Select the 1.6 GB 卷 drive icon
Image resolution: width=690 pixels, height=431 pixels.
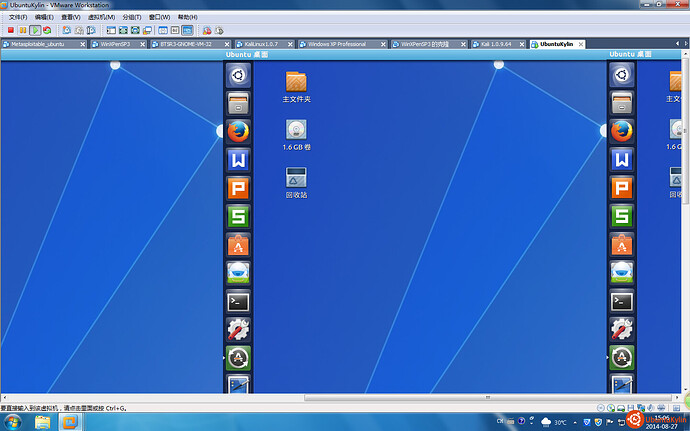click(x=296, y=130)
